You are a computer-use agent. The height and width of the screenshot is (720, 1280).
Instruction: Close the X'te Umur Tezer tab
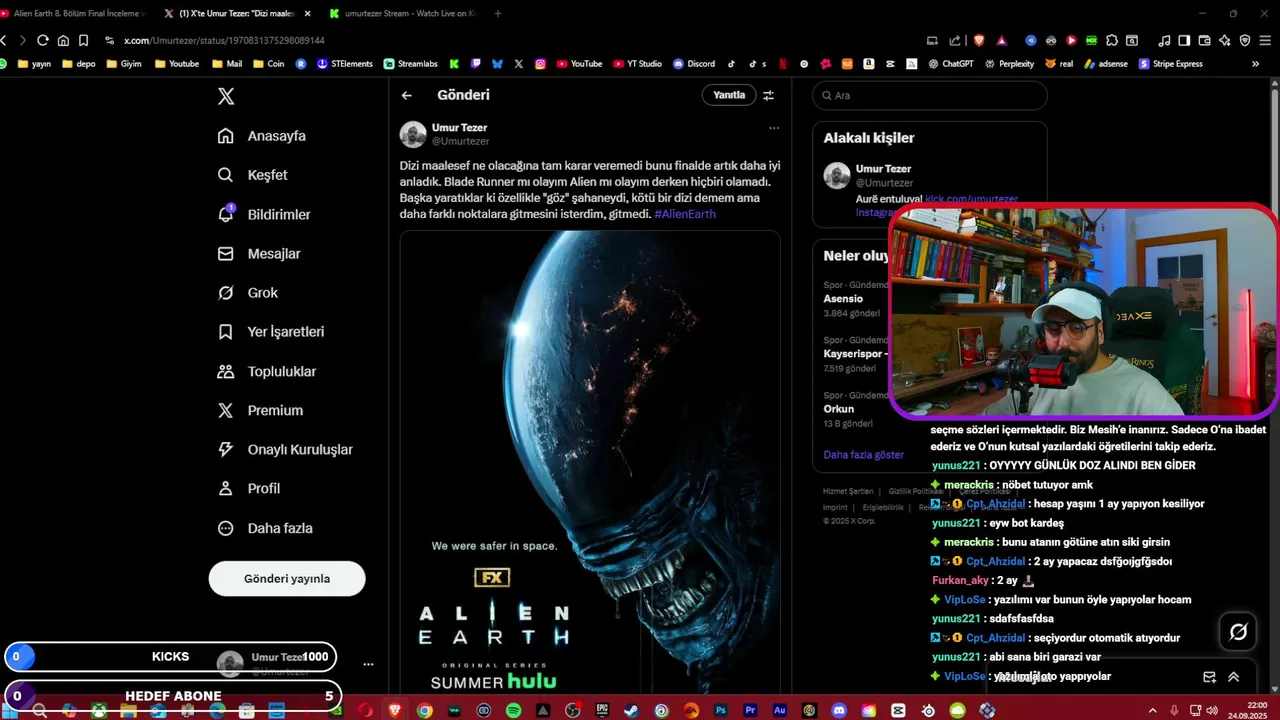[x=307, y=13]
